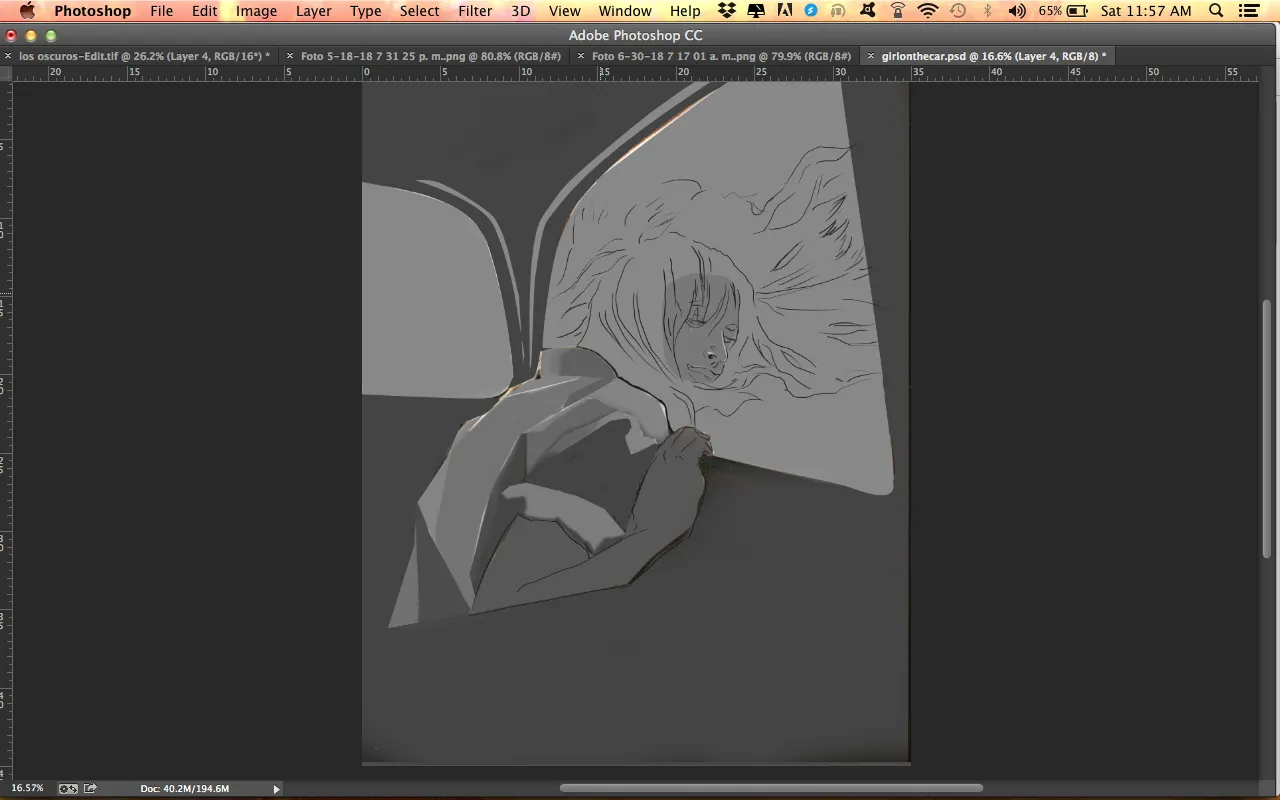Click the share/export icon in the status bar
The width and height of the screenshot is (1280, 800).
pos(91,788)
